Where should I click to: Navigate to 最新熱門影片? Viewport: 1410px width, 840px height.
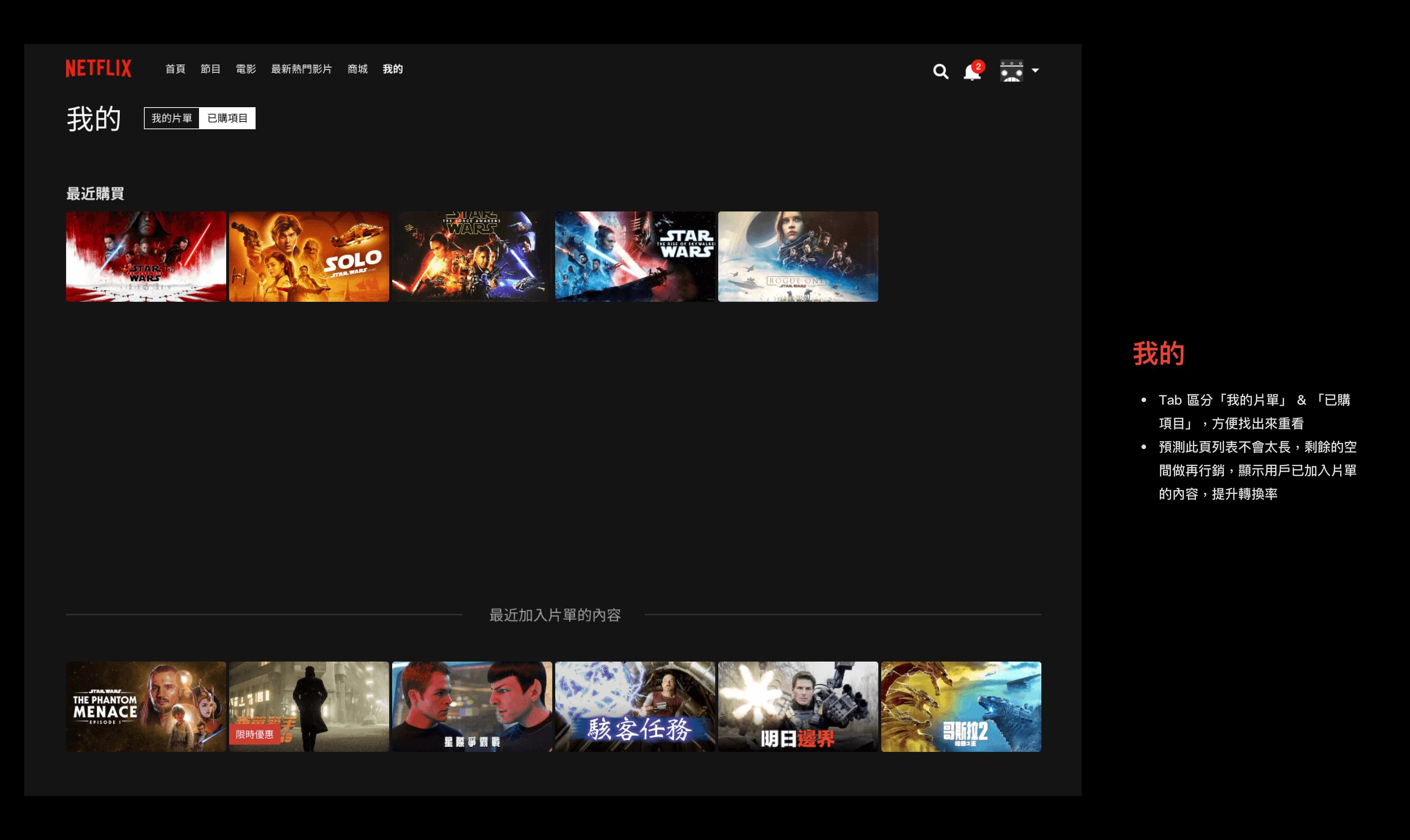[x=301, y=69]
